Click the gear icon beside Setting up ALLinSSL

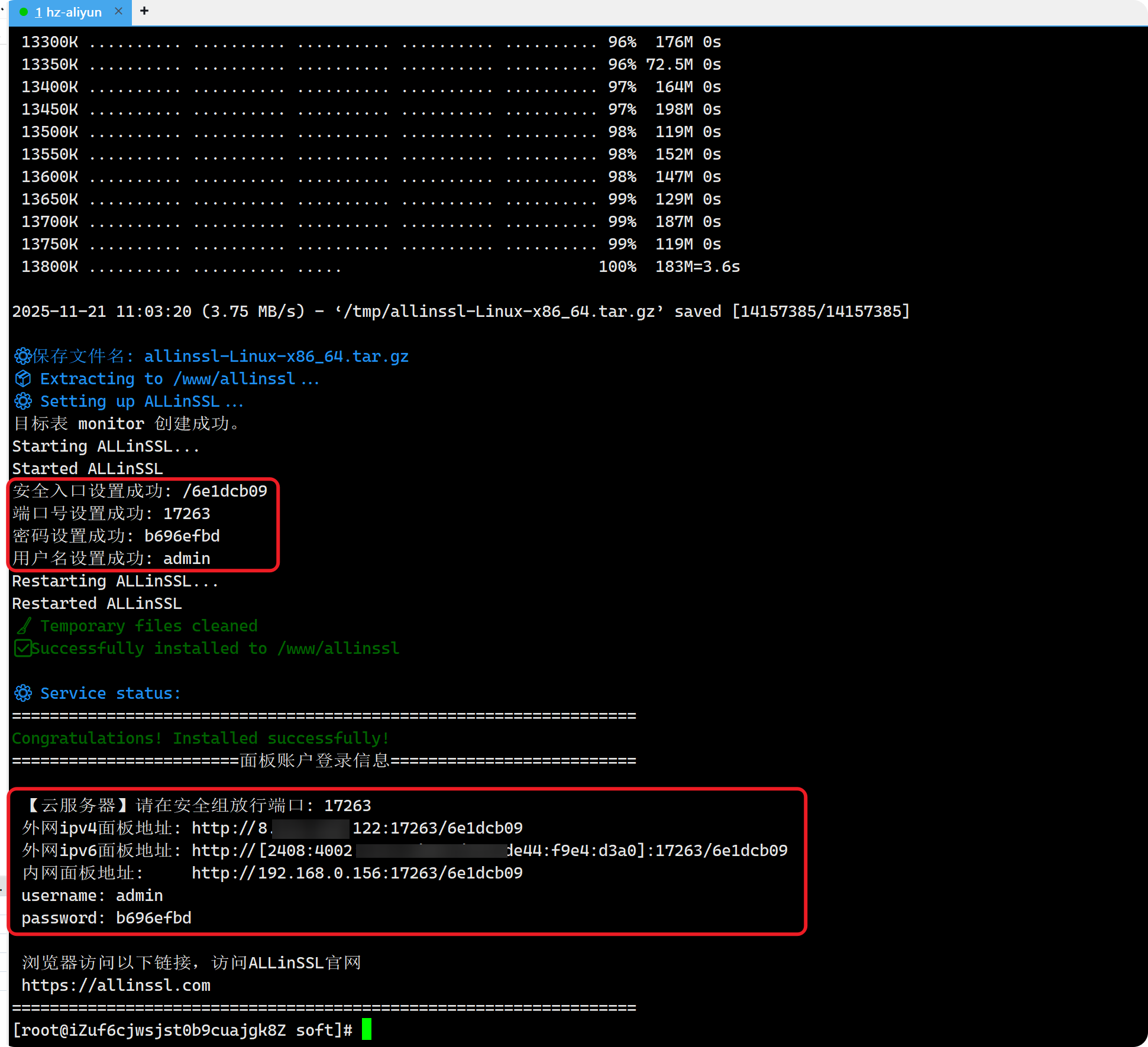coord(22,401)
